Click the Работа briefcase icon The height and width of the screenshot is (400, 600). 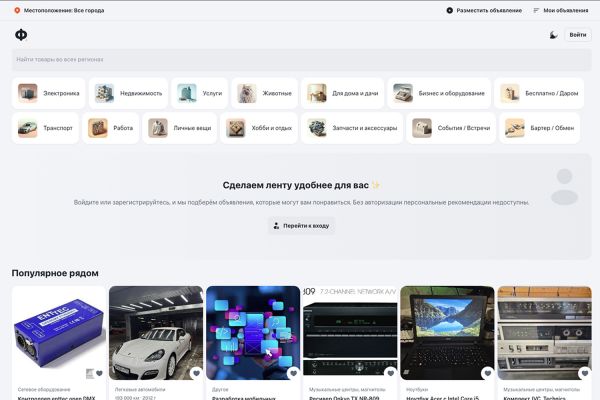point(98,128)
